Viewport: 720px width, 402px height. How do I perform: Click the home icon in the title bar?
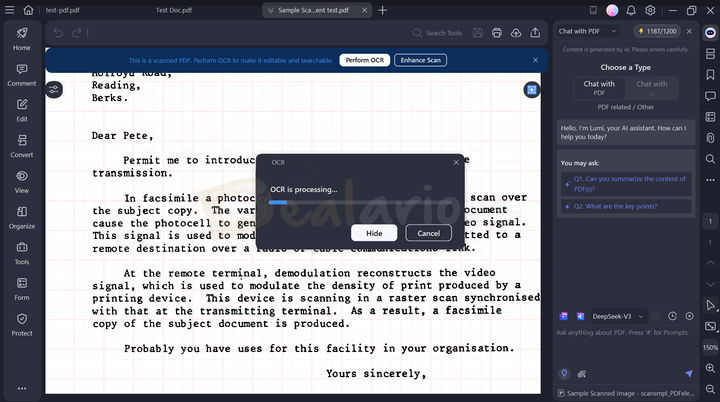pos(28,10)
